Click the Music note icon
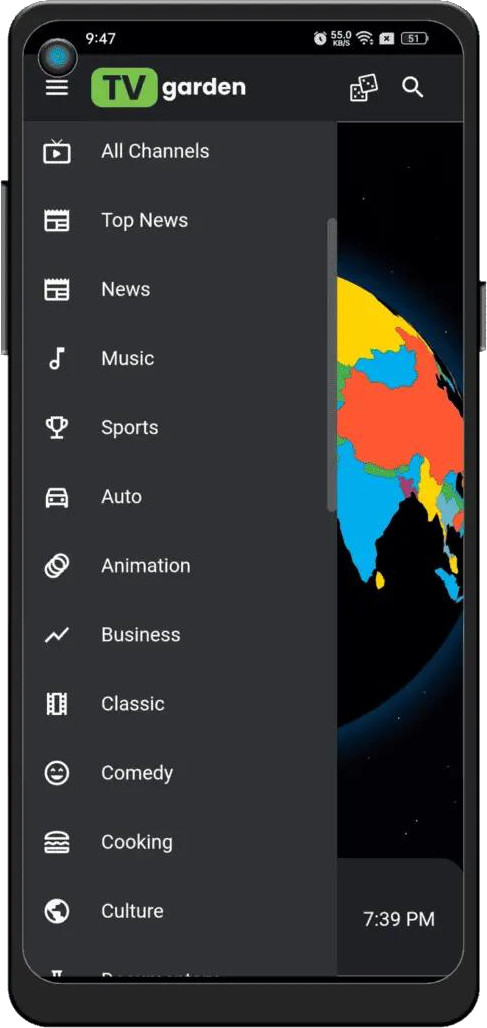Image resolution: width=487 pixels, height=1028 pixels. [x=57, y=359]
